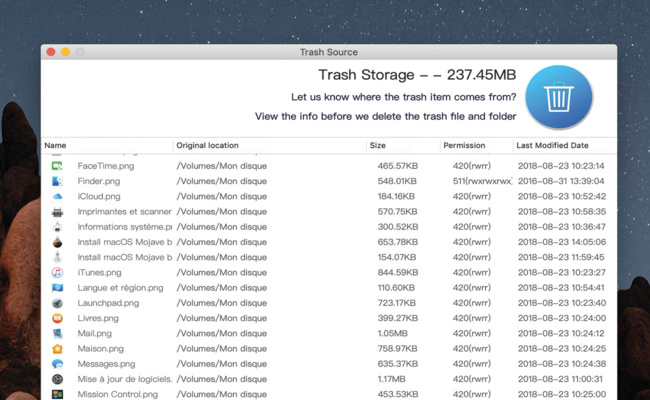Select the Finder.png file icon
This screenshot has height=400, width=650.
pos(58,181)
